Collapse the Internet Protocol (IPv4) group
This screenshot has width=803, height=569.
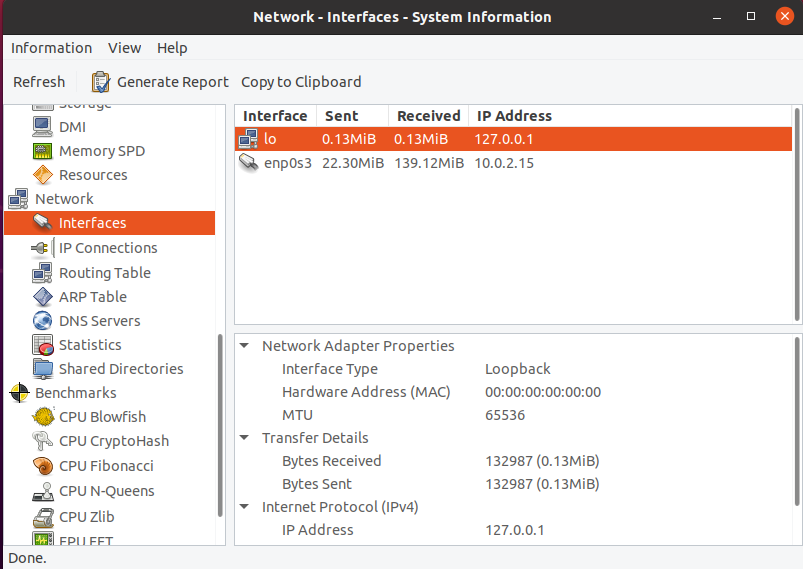pos(245,507)
